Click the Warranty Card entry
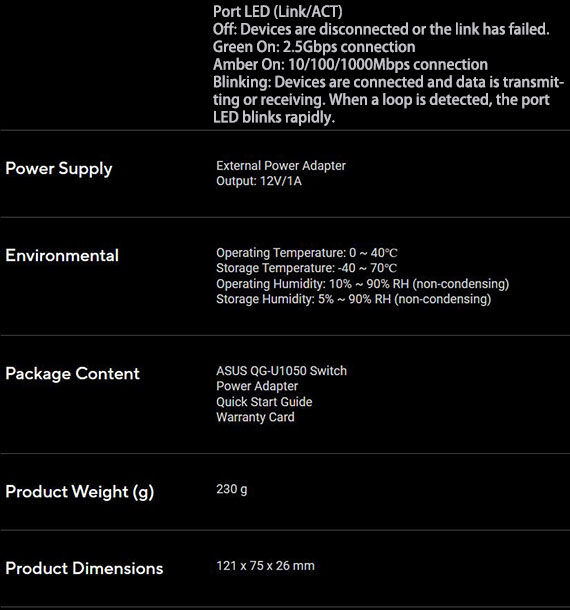 255,417
